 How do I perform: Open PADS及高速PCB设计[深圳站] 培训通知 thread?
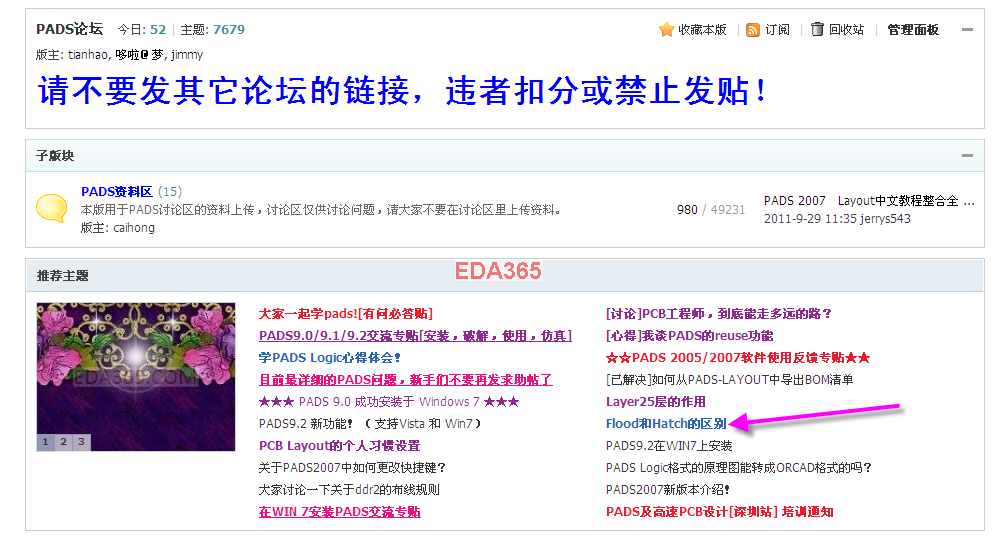coord(719,512)
